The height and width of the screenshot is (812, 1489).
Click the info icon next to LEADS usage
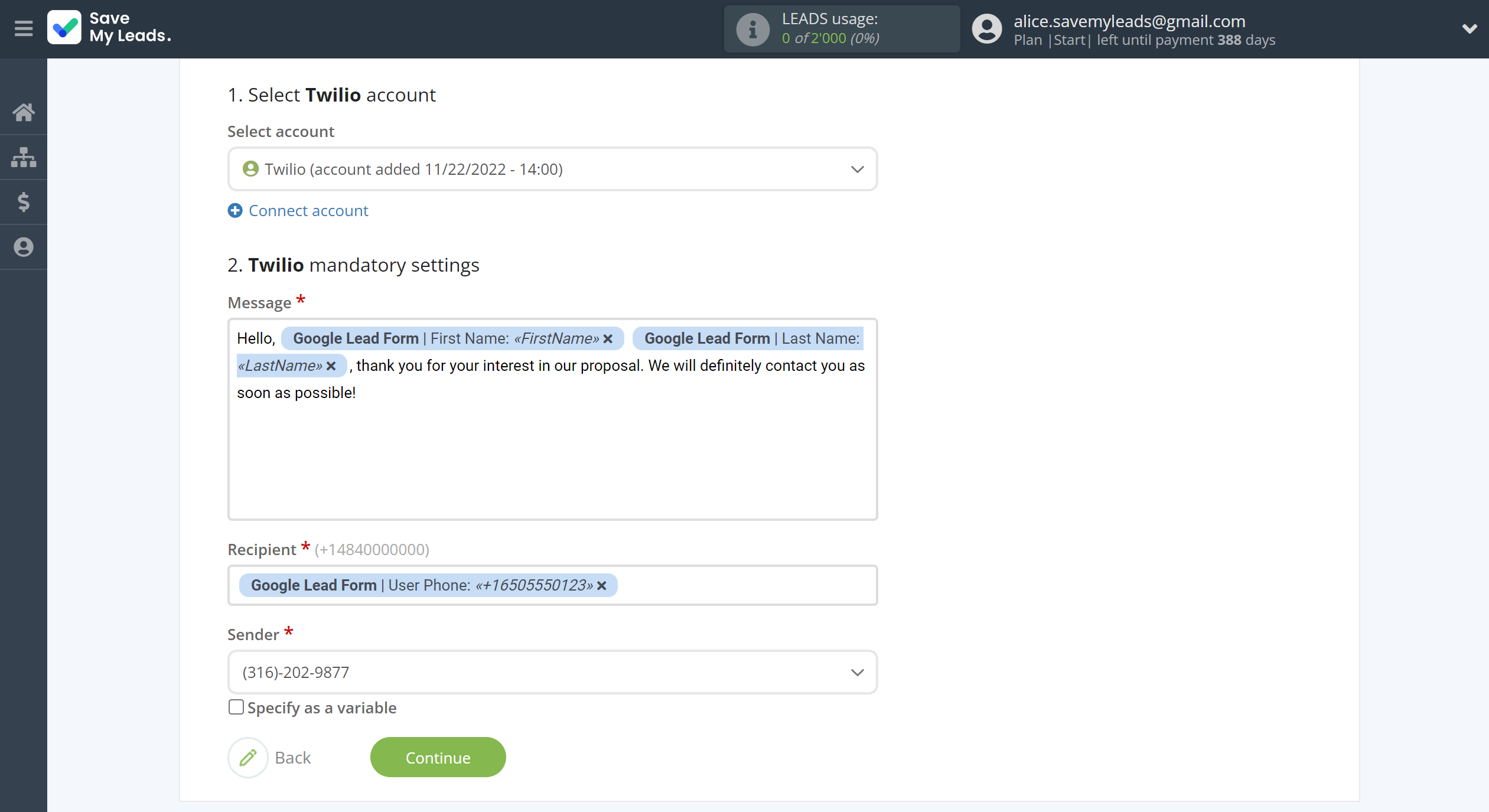[x=749, y=28]
